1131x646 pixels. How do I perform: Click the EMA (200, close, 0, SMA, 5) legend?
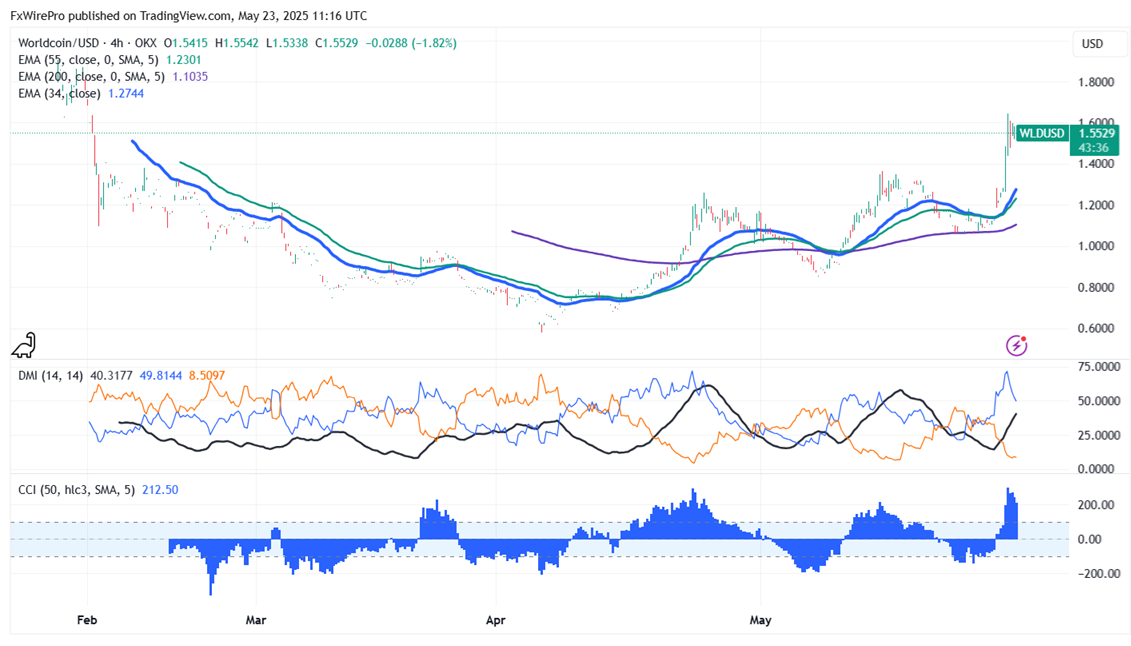click(93, 76)
